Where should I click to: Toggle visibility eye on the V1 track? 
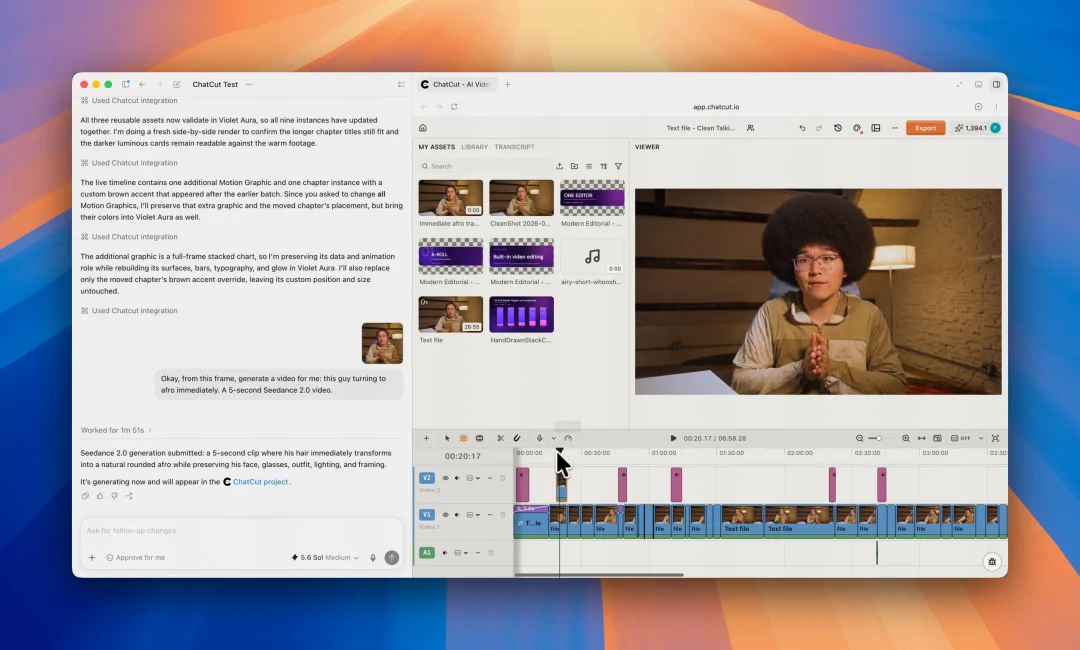445,514
